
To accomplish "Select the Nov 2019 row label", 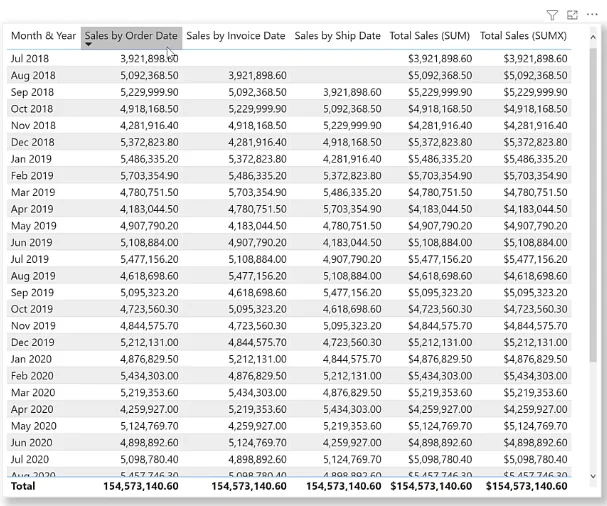I will pyautogui.click(x=33, y=326).
